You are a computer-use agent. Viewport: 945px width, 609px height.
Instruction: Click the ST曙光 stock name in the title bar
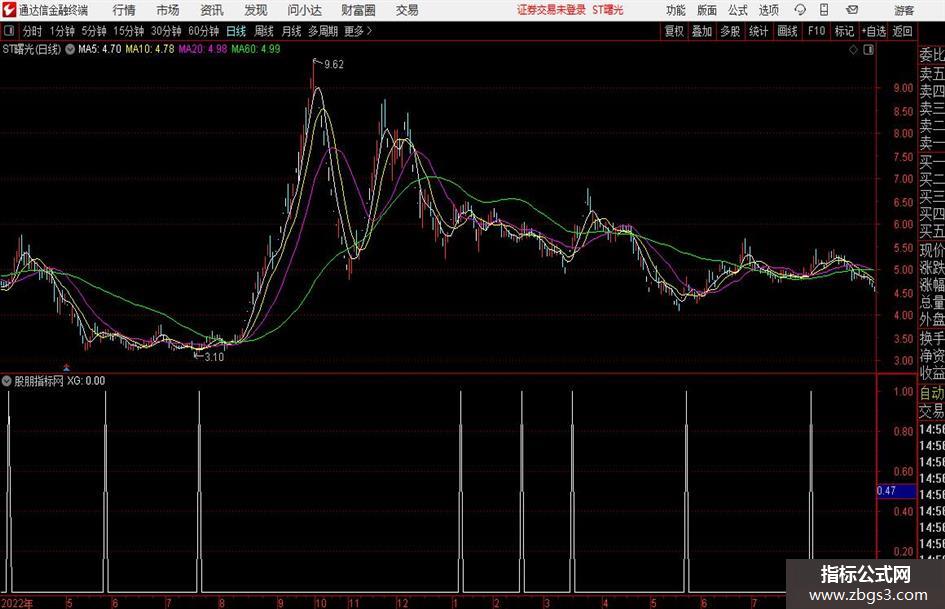(x=608, y=10)
